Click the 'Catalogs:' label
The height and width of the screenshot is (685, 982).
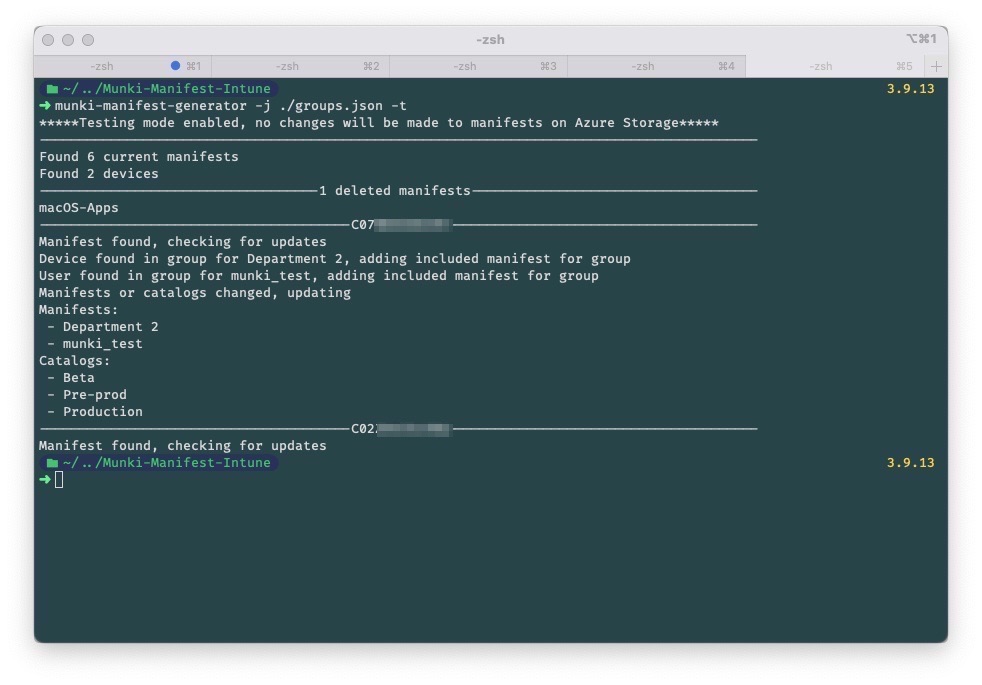(x=75, y=361)
